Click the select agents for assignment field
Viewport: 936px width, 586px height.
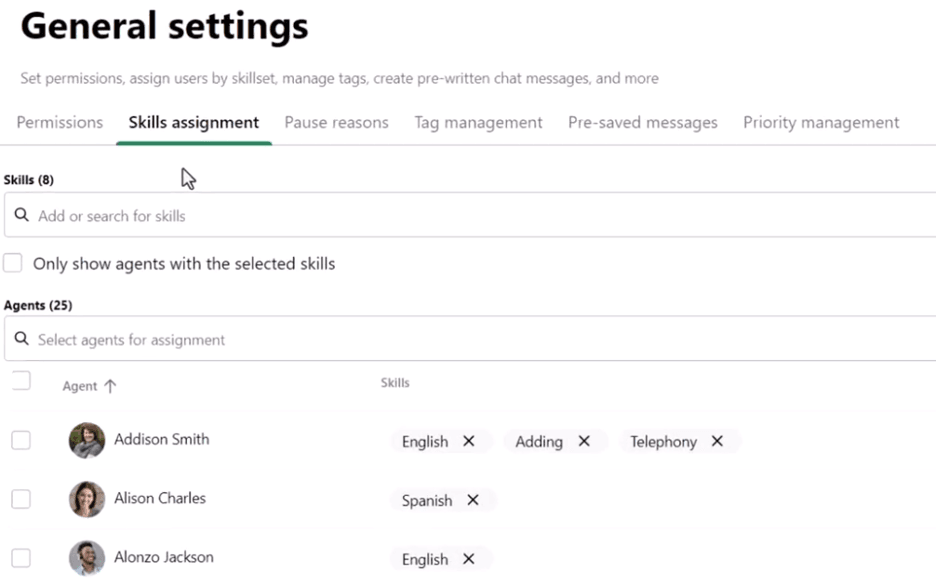[200, 339]
